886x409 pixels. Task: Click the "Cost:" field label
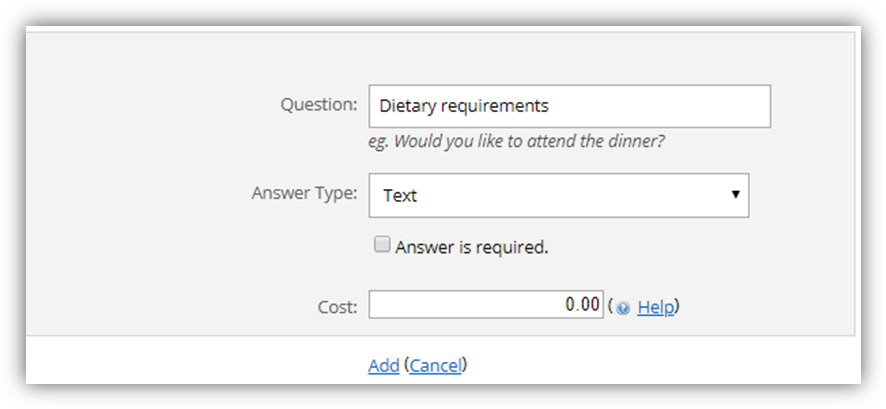click(x=338, y=307)
